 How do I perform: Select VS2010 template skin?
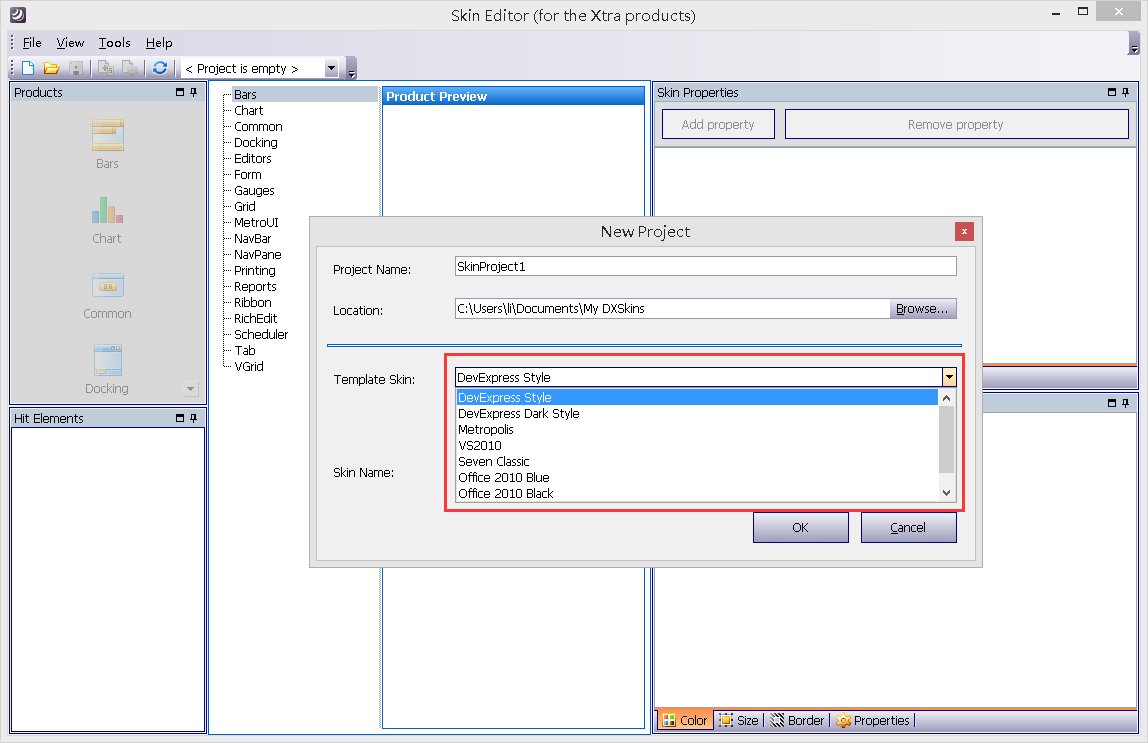pyautogui.click(x=696, y=445)
